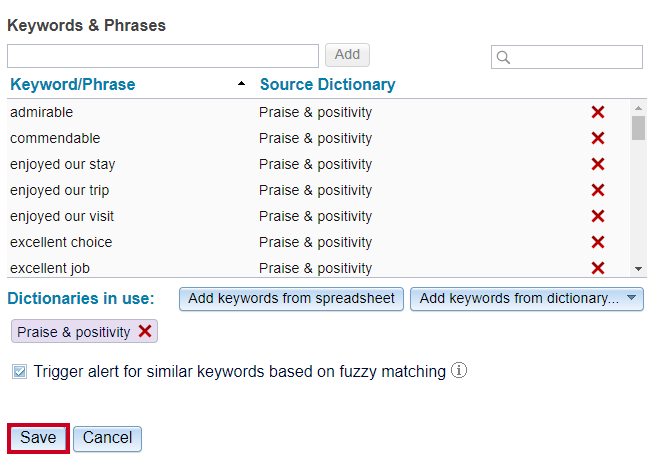Click the magnifier icon in search box
Image resolution: width=657 pixels, height=465 pixels.
503,57
